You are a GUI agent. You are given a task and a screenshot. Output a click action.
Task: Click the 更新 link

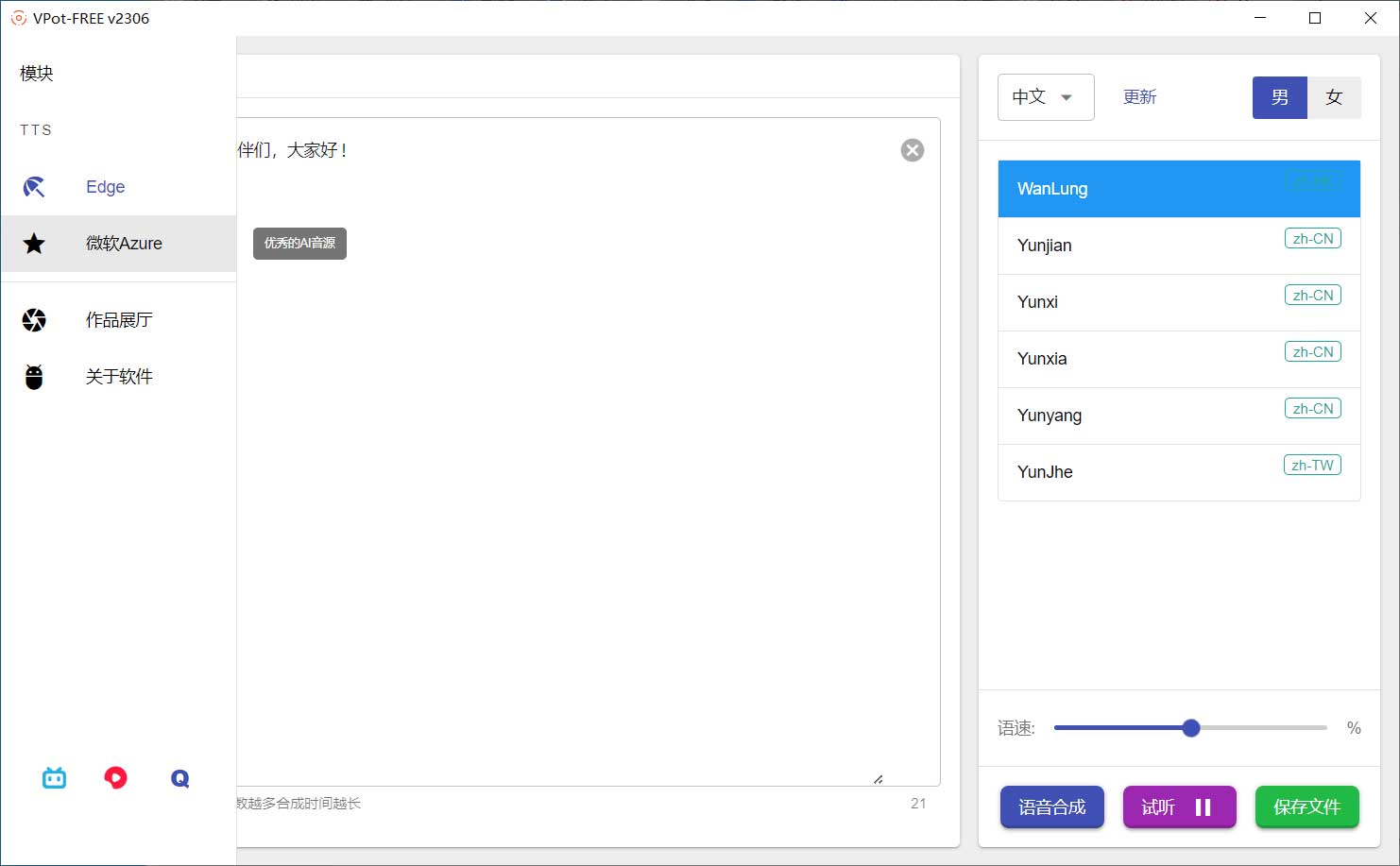[x=1139, y=97]
